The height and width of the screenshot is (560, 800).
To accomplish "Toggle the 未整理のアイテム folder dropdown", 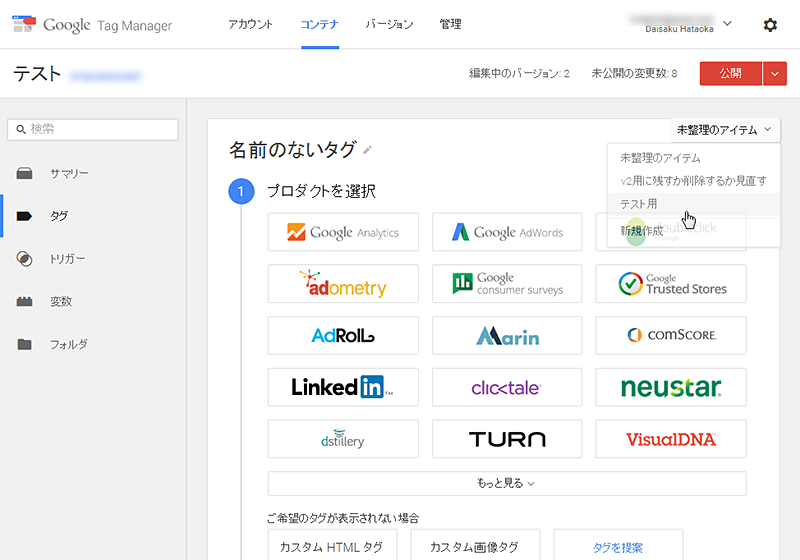I will click(724, 131).
